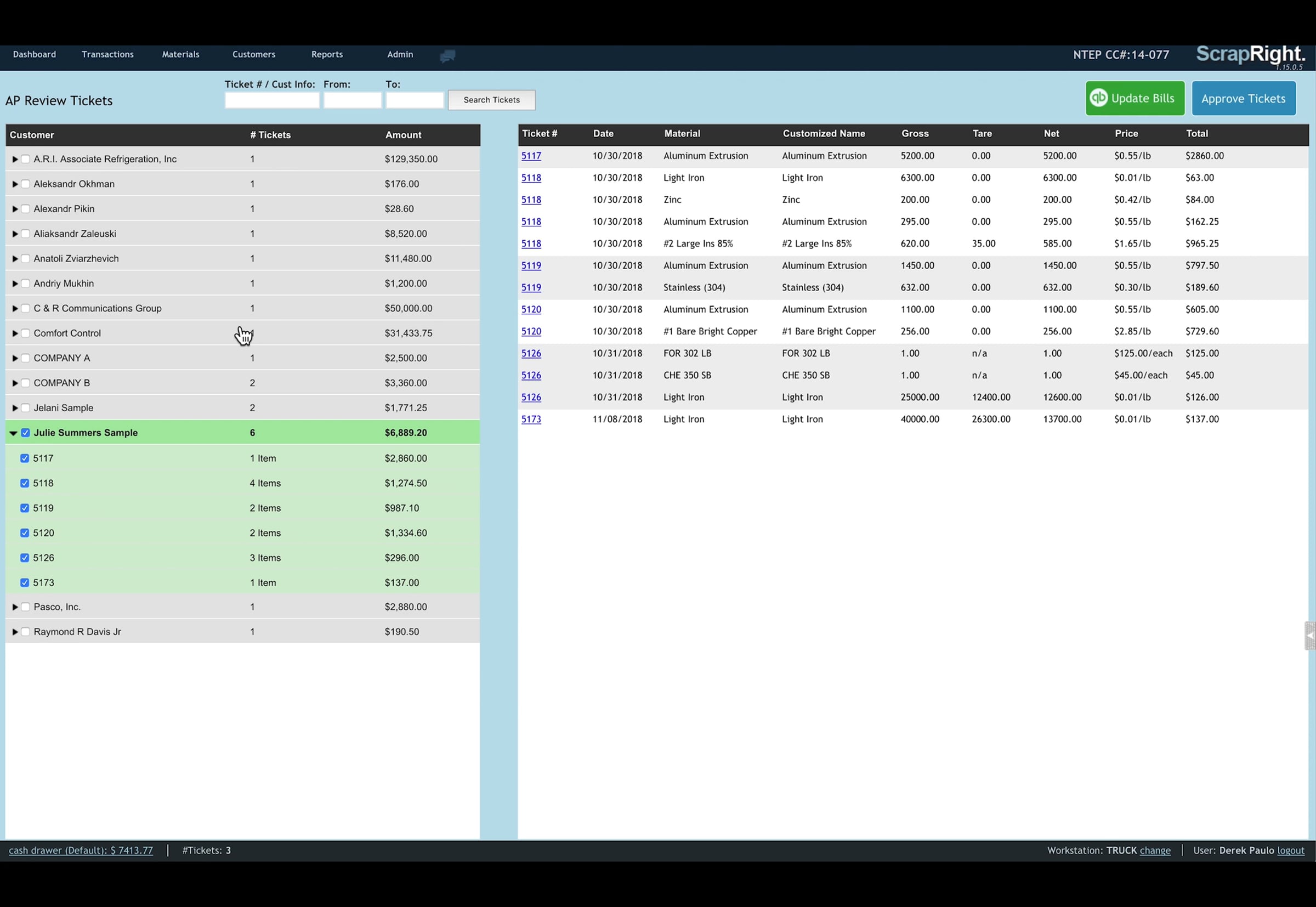The width and height of the screenshot is (1316, 907).
Task: Open the Admin menu
Action: pos(400,54)
